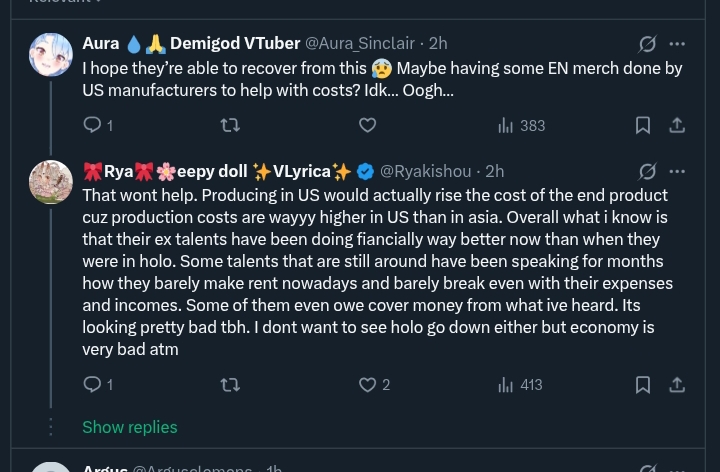Click Aura's profile avatar

click(x=50, y=55)
